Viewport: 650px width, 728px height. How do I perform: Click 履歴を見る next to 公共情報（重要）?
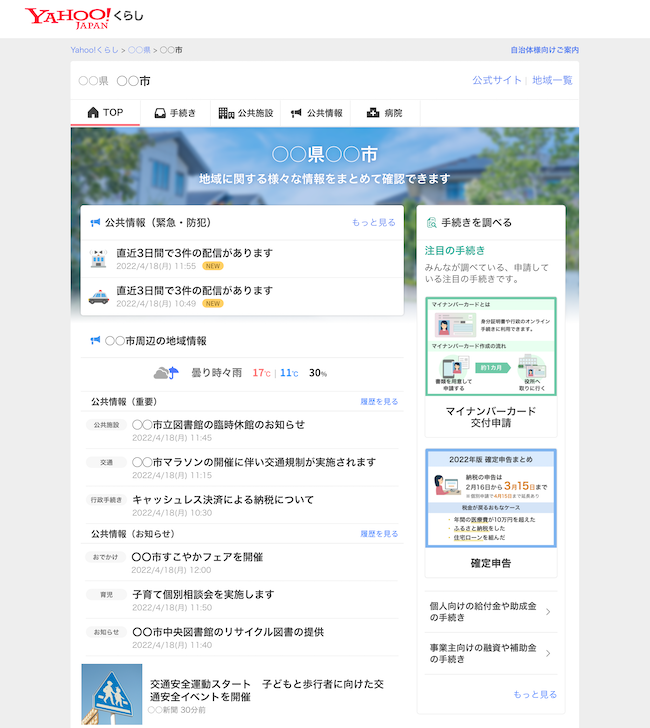[379, 402]
